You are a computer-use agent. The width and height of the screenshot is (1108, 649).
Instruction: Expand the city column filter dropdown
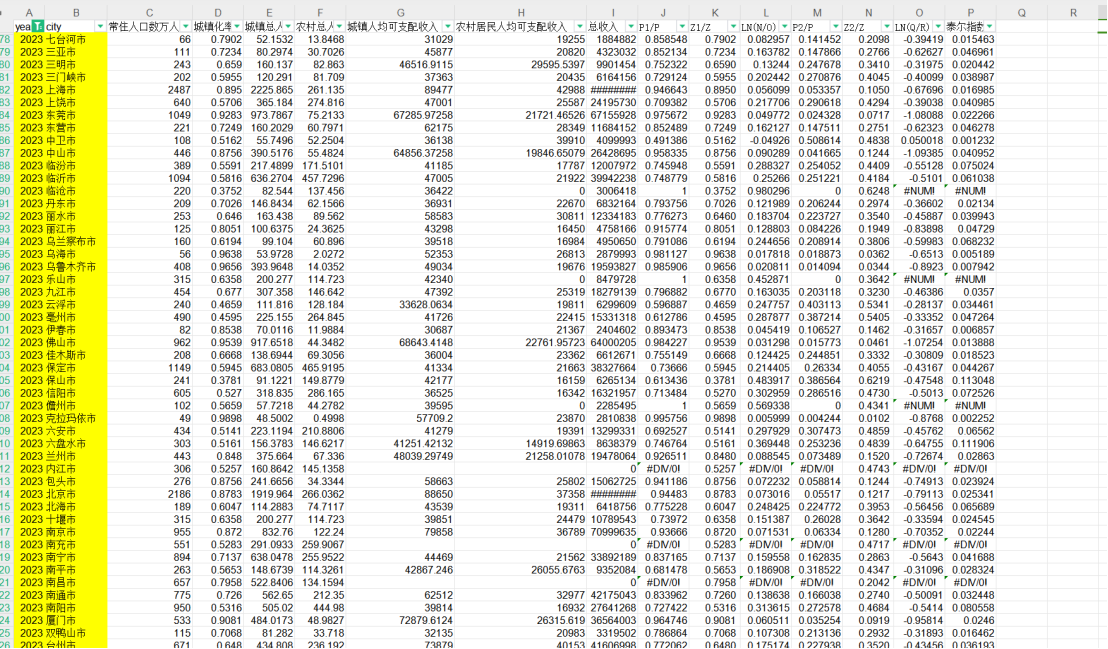point(100,27)
